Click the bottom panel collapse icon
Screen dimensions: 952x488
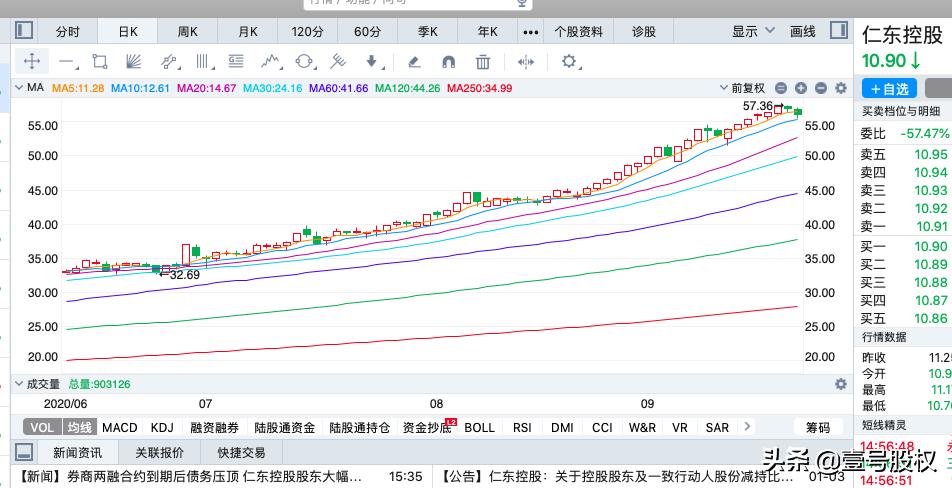[x=24, y=452]
